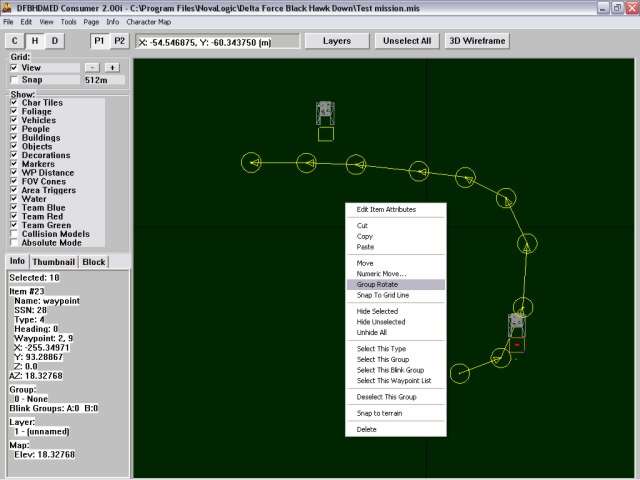Click the 3D Wireframe button
The width and height of the screenshot is (640, 480).
[x=476, y=41]
